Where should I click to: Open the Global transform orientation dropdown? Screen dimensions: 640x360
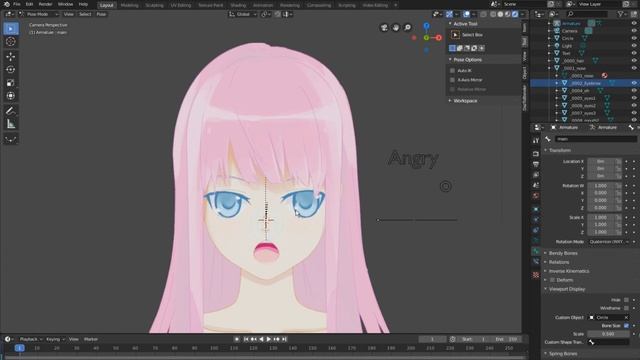point(243,14)
